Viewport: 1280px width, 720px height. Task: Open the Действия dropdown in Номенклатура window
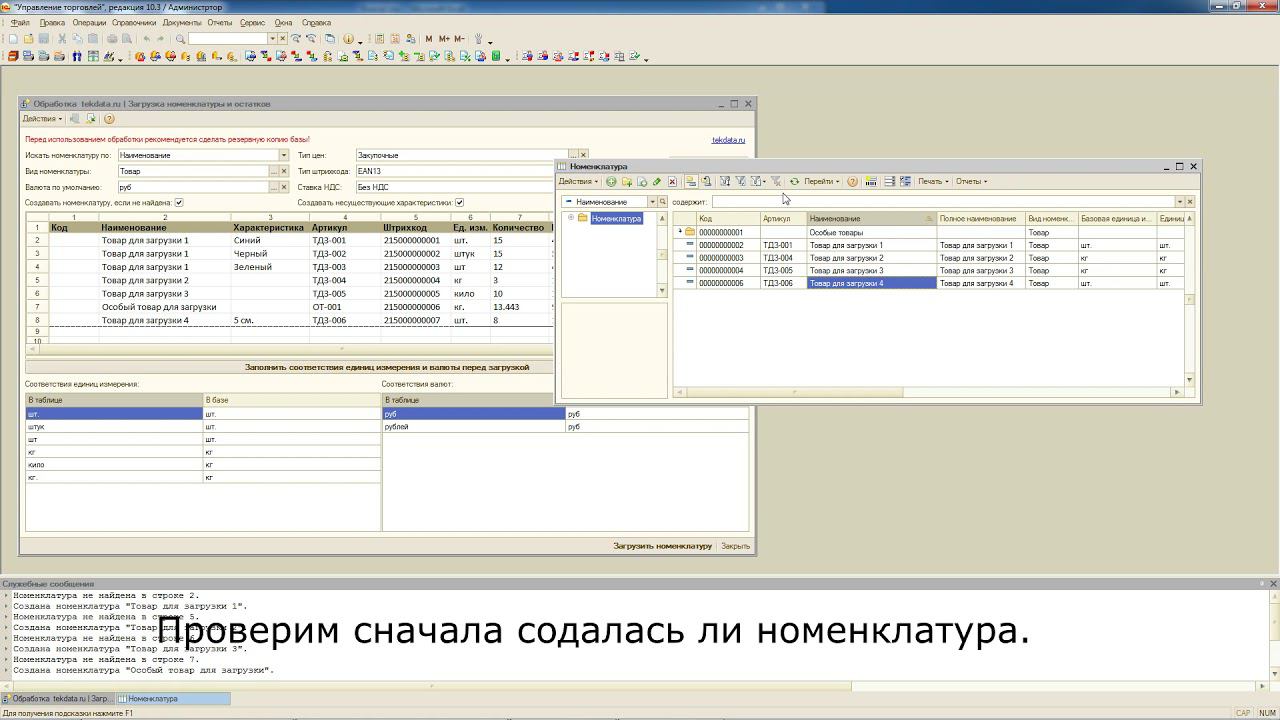pos(578,182)
